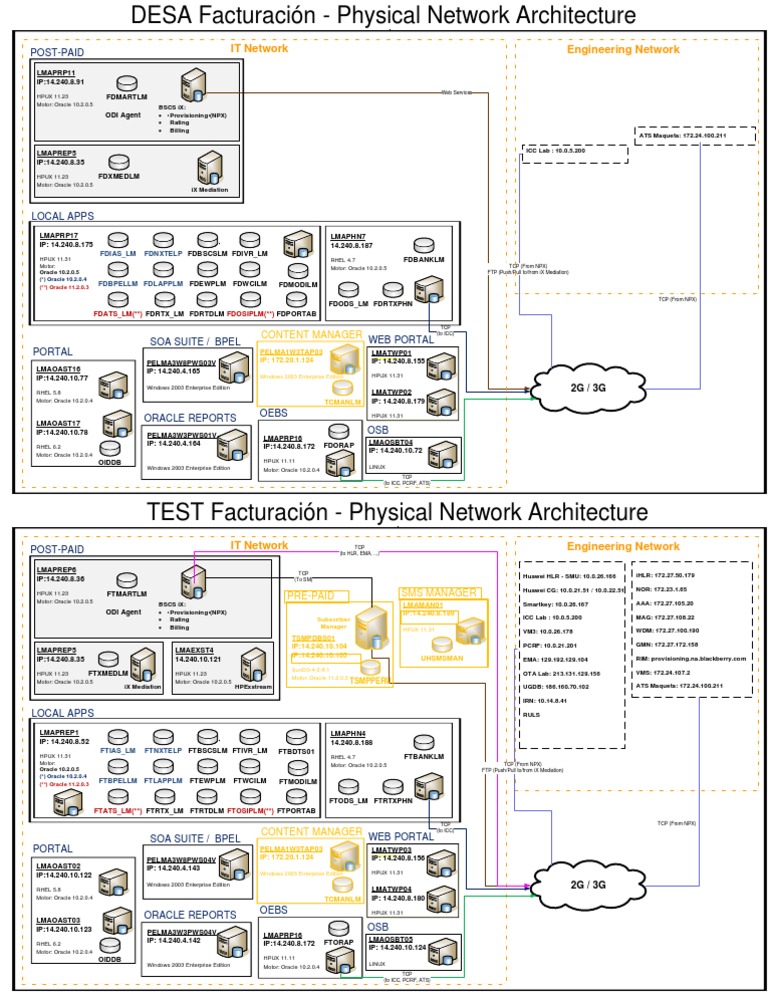Select the PELMA3W8PWS03V SOA Suite host label

[181, 363]
